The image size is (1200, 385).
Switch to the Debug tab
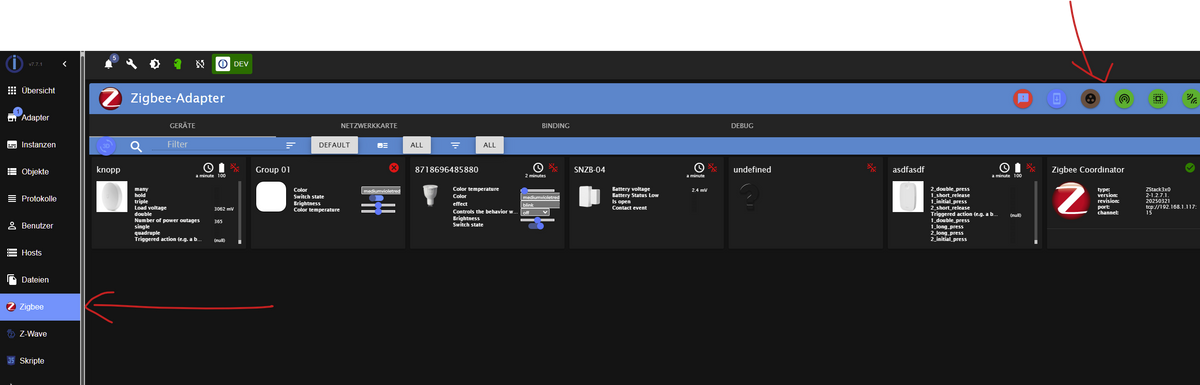point(742,126)
